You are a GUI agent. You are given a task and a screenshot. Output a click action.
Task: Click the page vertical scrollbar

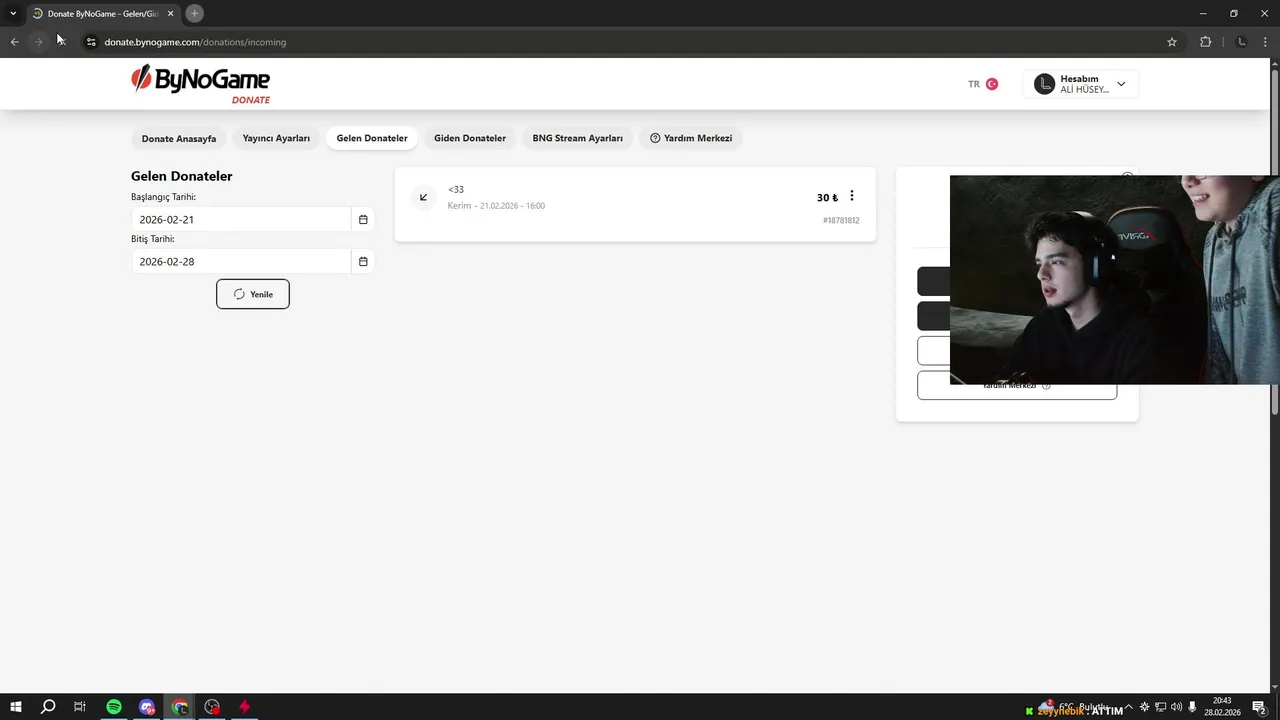click(1274, 240)
